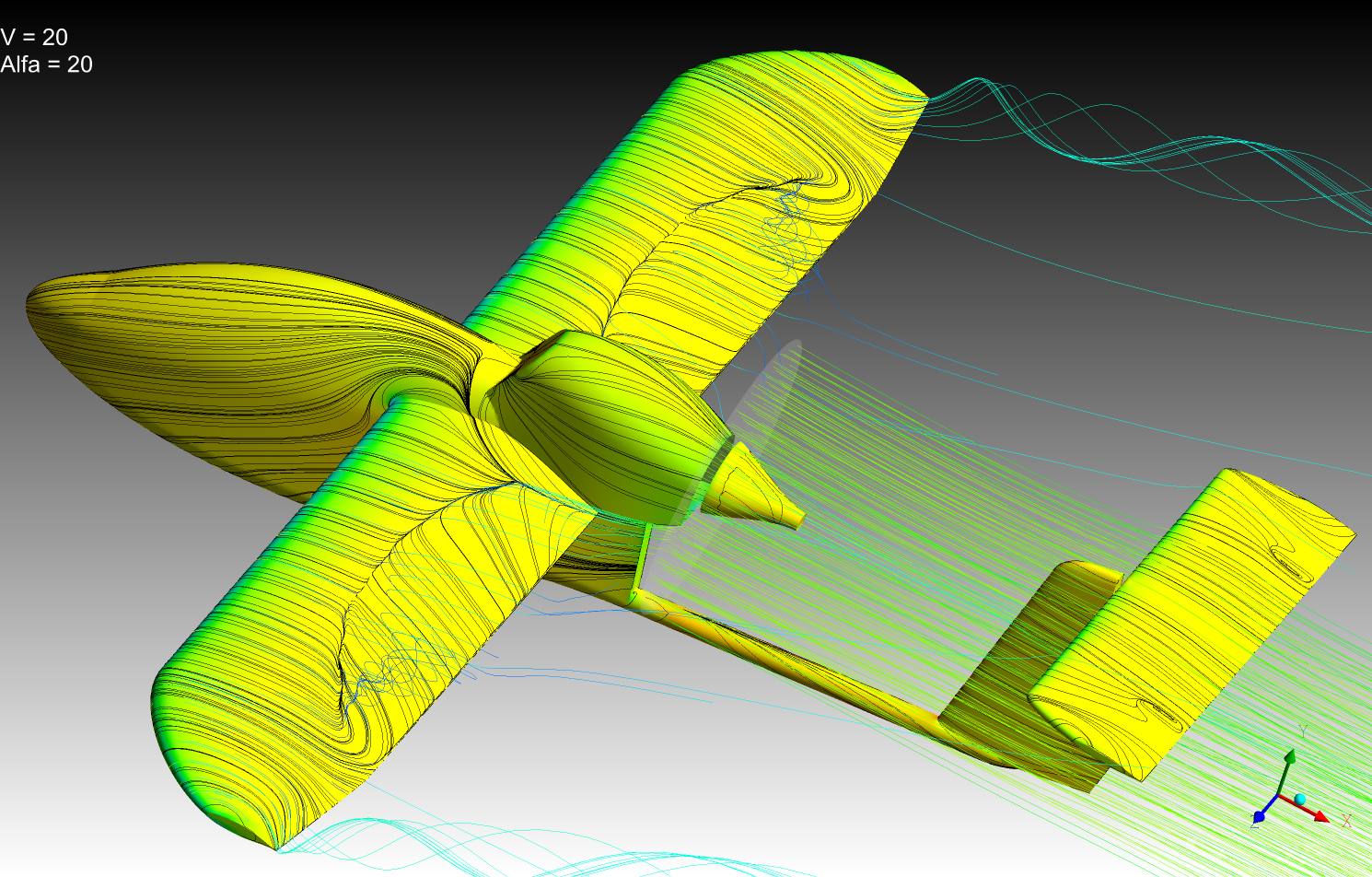
Task: Click the blue Z axis arrowhead
Action: pos(1260,815)
